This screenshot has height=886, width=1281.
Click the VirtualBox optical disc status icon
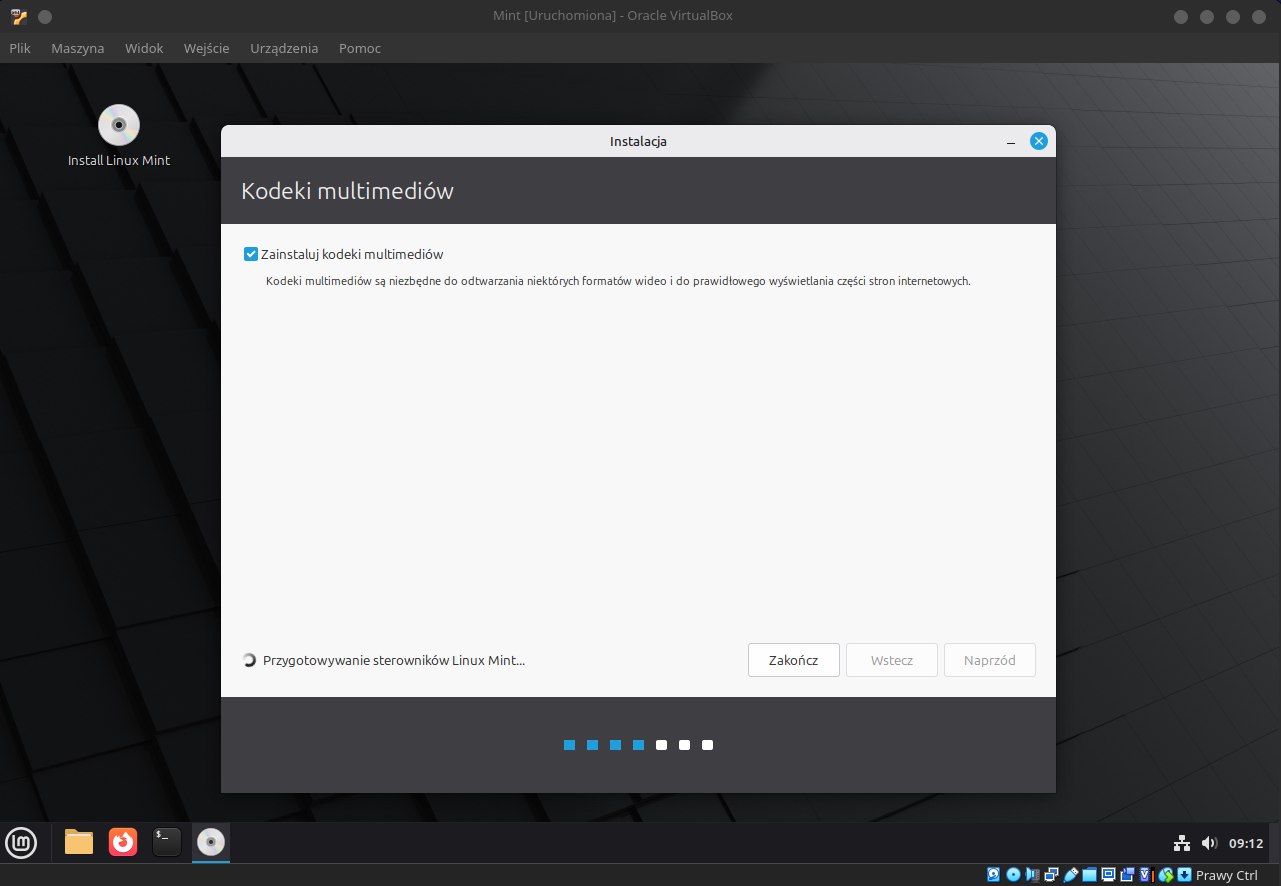point(1013,875)
